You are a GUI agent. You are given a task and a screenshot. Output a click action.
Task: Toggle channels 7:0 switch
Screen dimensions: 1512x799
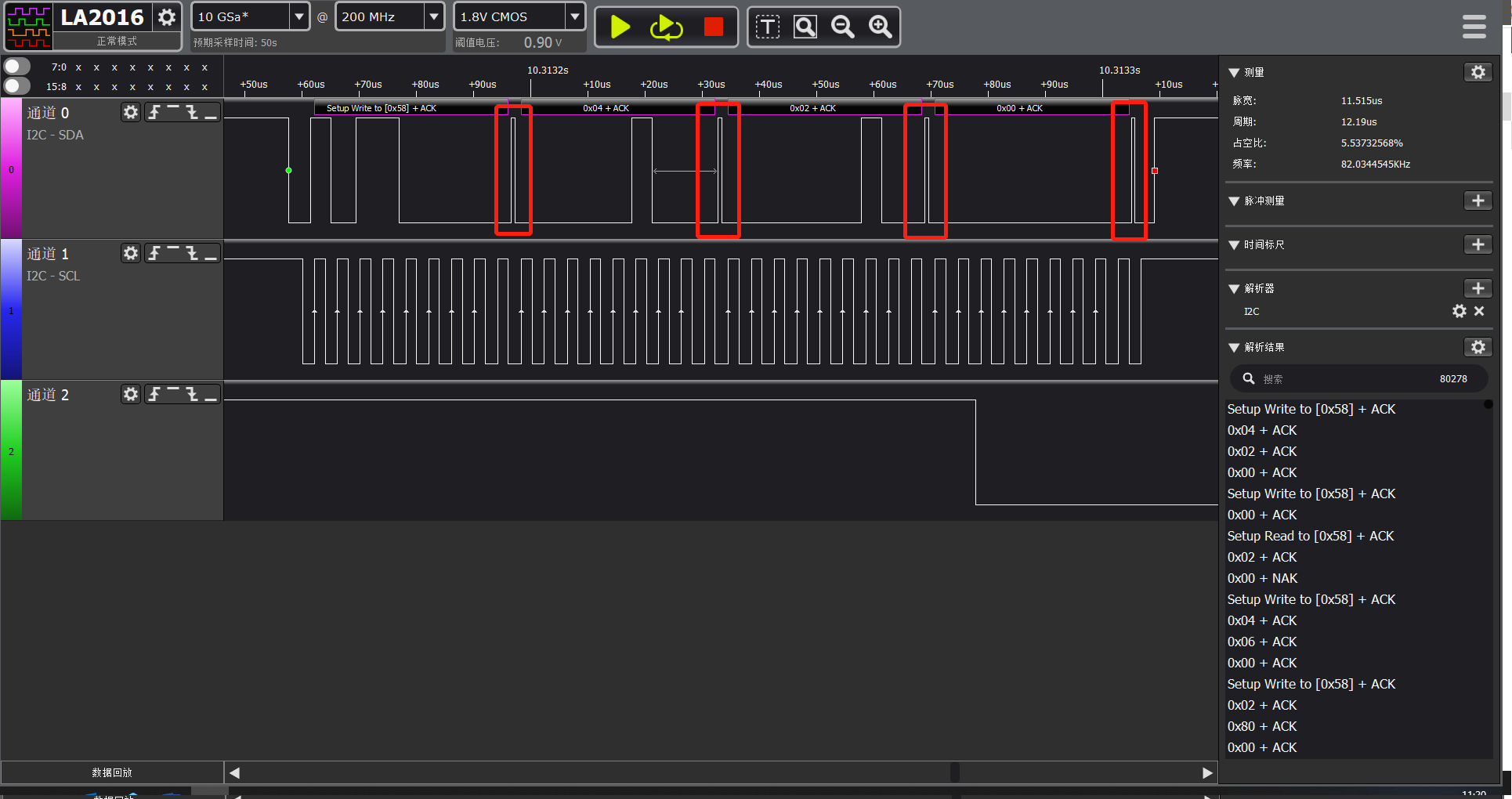pos(17,67)
